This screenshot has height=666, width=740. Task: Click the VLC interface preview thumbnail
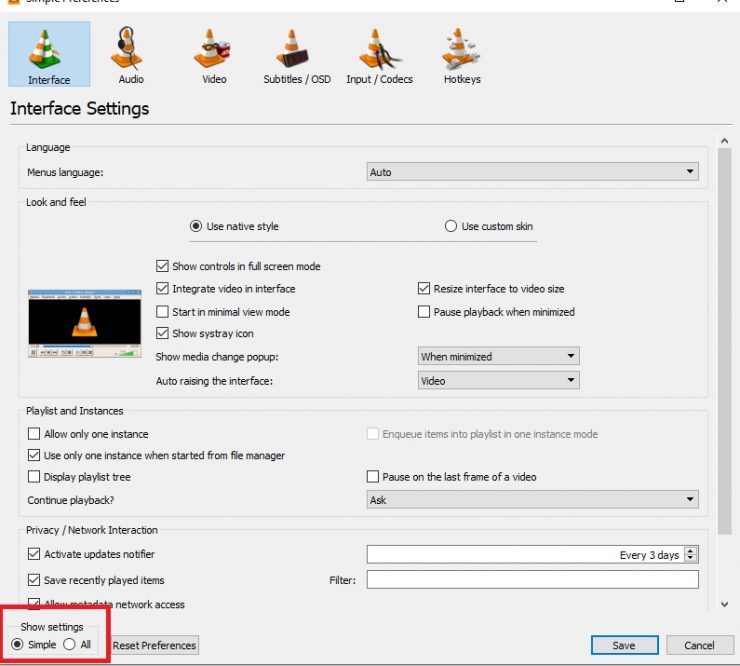click(85, 324)
